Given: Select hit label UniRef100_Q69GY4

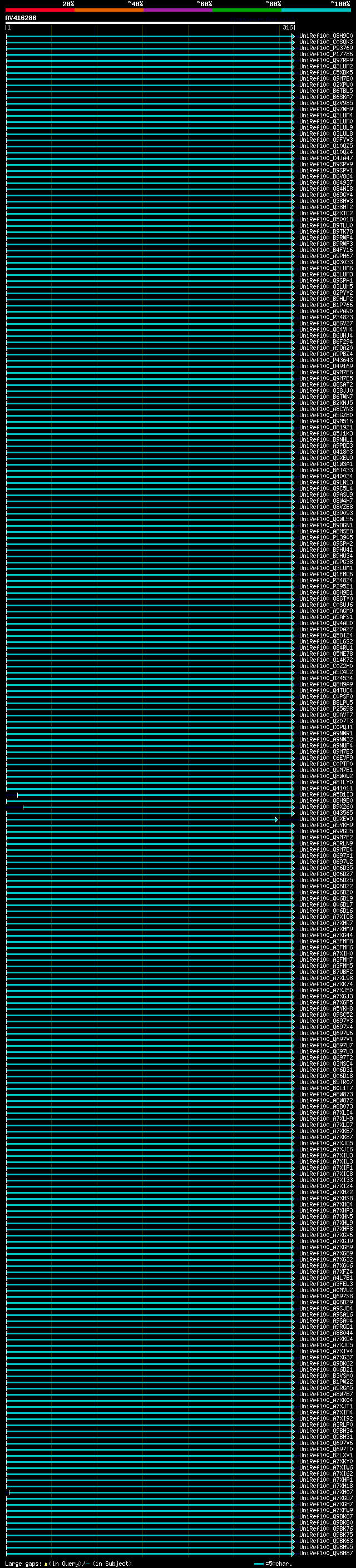Looking at the screenshot, I should tap(326, 195).
